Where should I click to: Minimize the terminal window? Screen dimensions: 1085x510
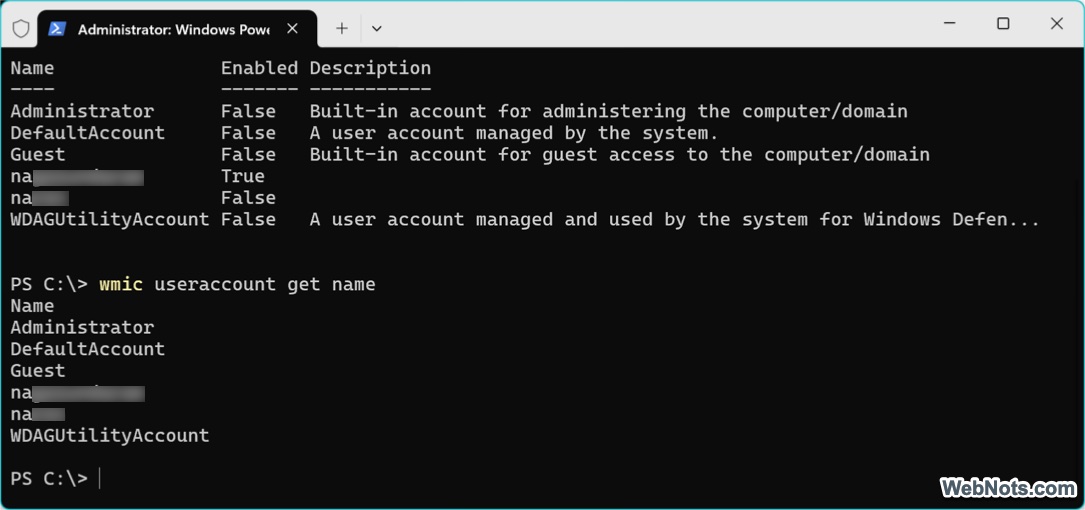(948, 24)
